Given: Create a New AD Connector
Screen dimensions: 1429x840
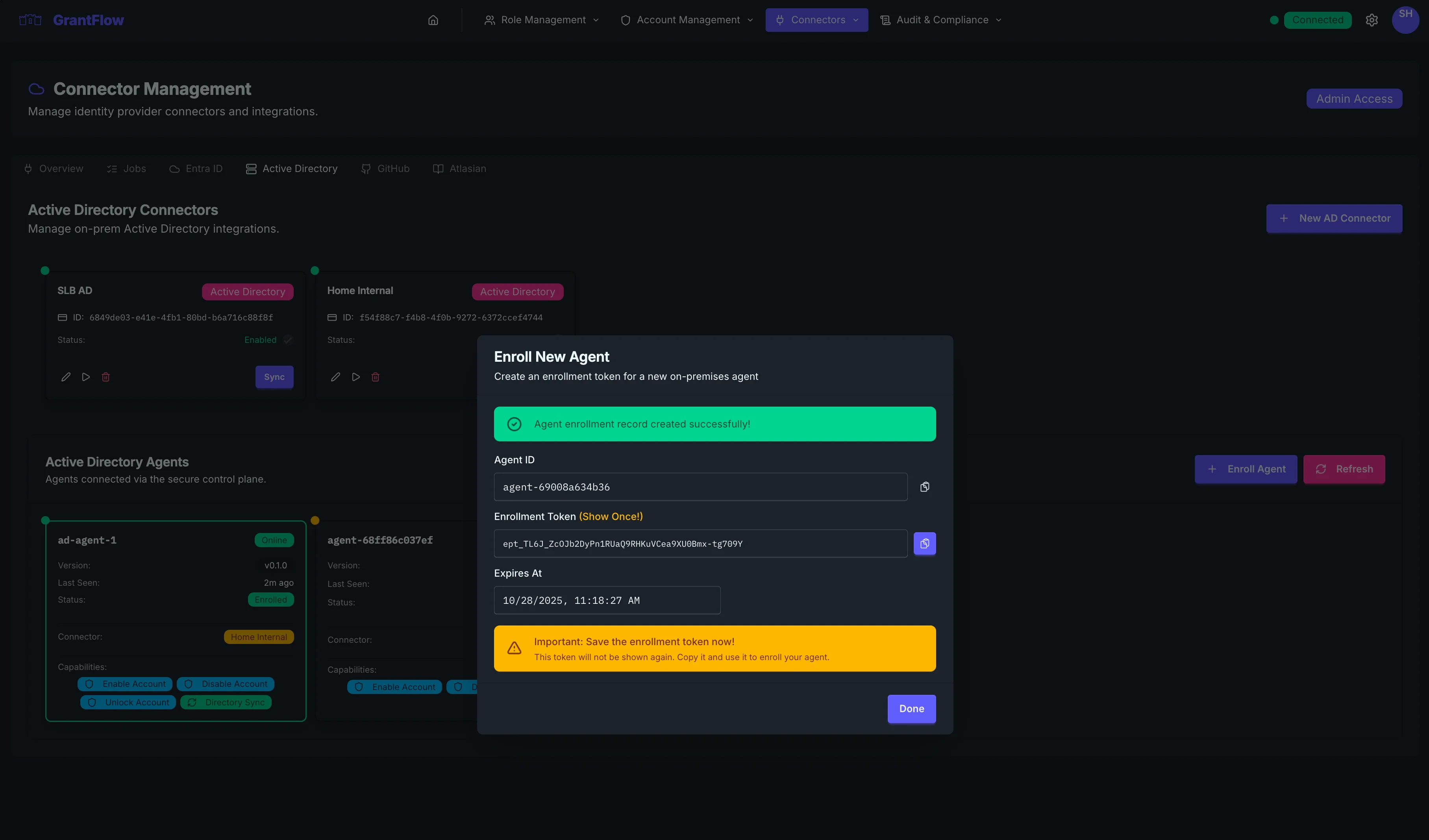Looking at the screenshot, I should tap(1334, 218).
